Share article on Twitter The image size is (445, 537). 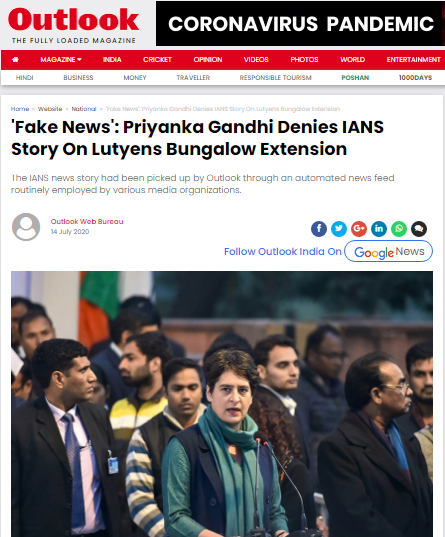(339, 228)
